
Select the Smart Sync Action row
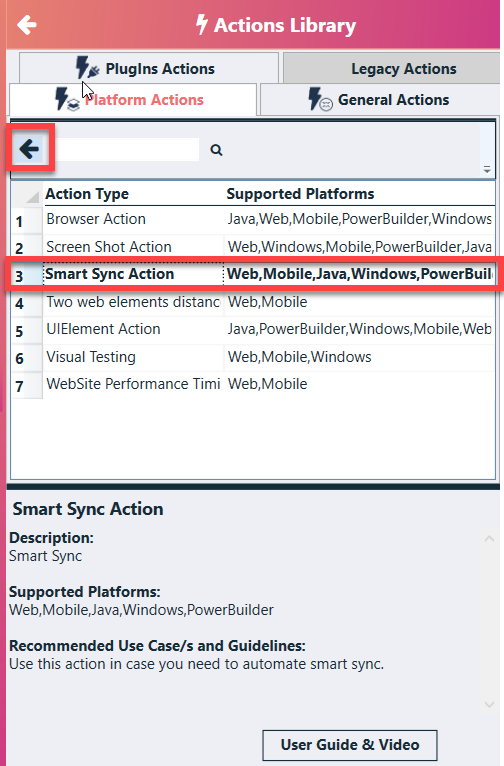253,274
